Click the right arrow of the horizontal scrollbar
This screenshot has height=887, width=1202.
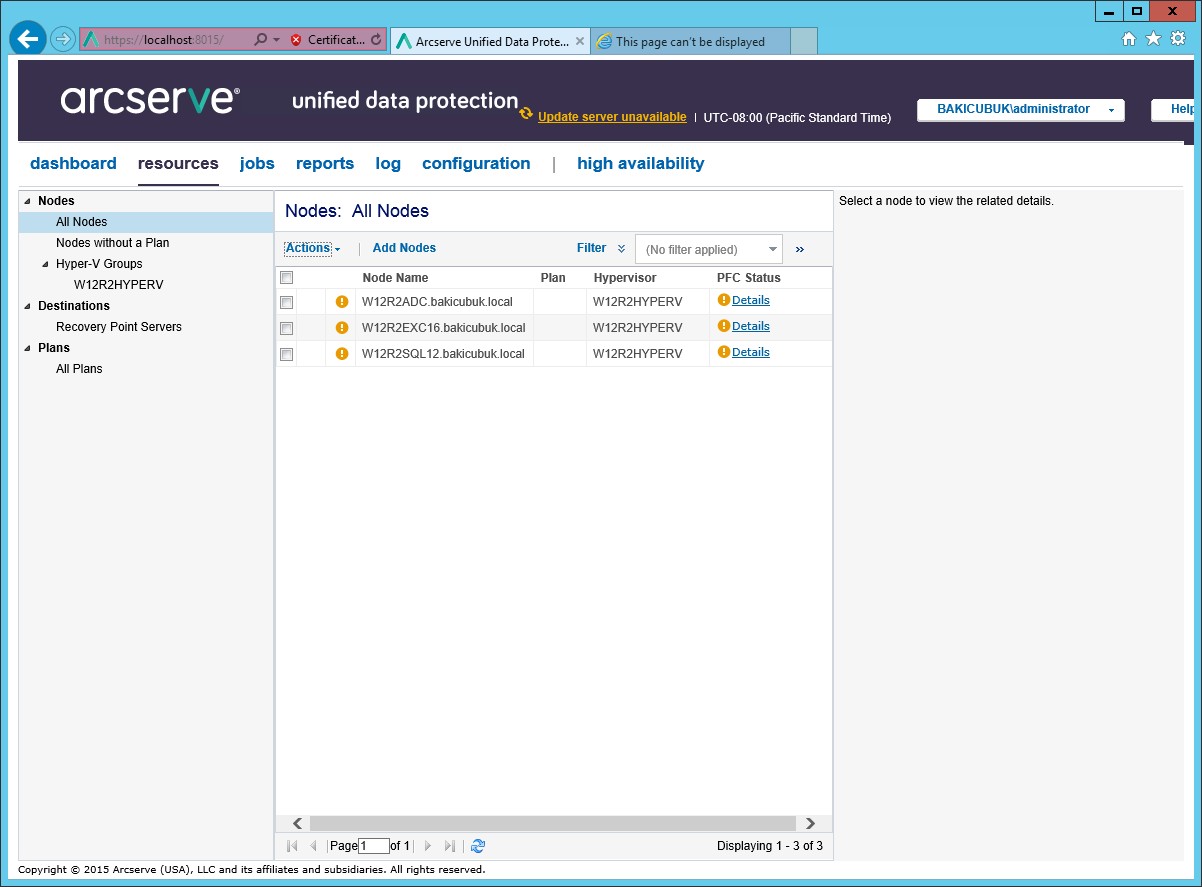[810, 824]
